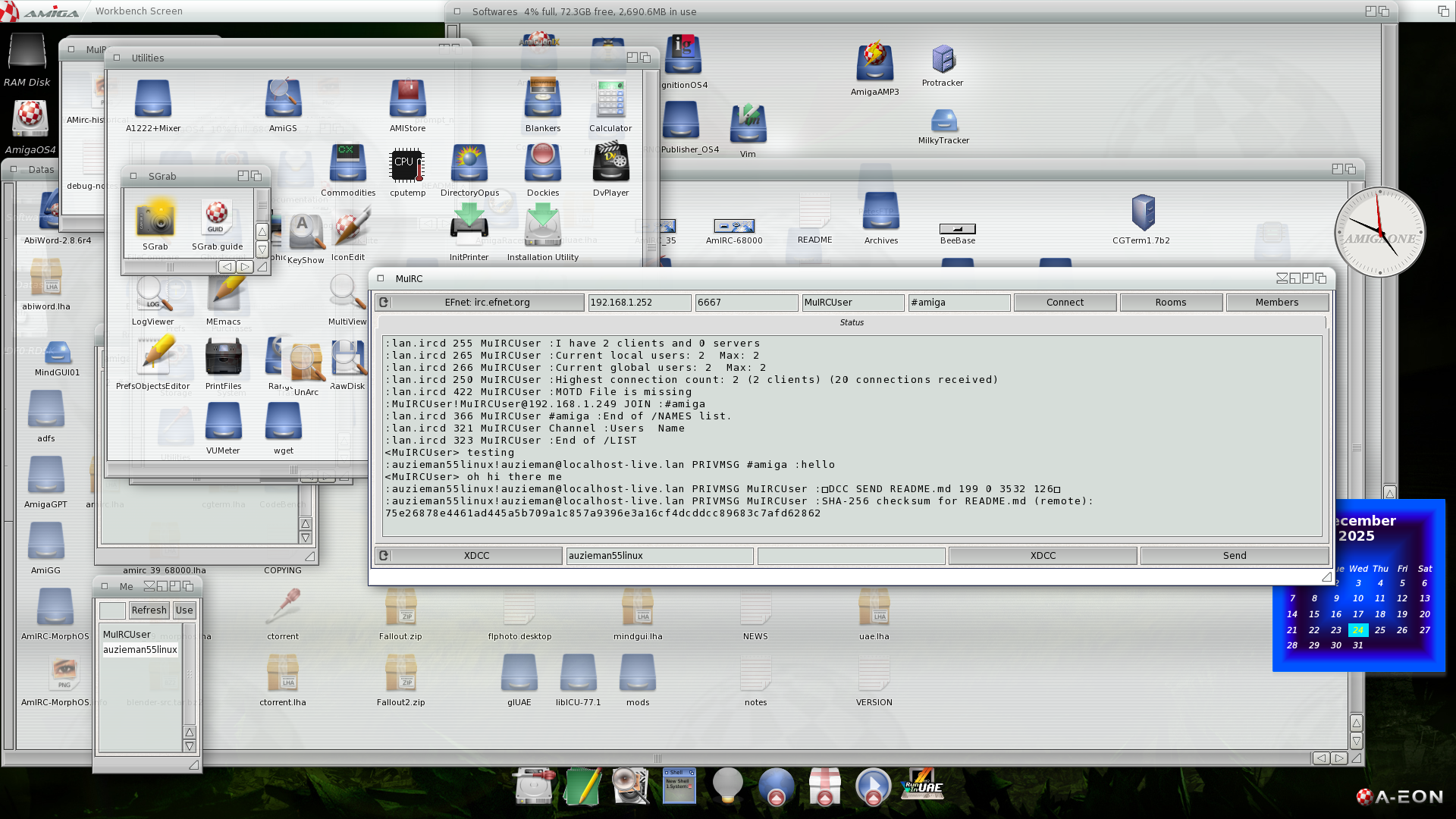Open the Blankers drawer icon
The image size is (1456, 819).
tap(543, 99)
